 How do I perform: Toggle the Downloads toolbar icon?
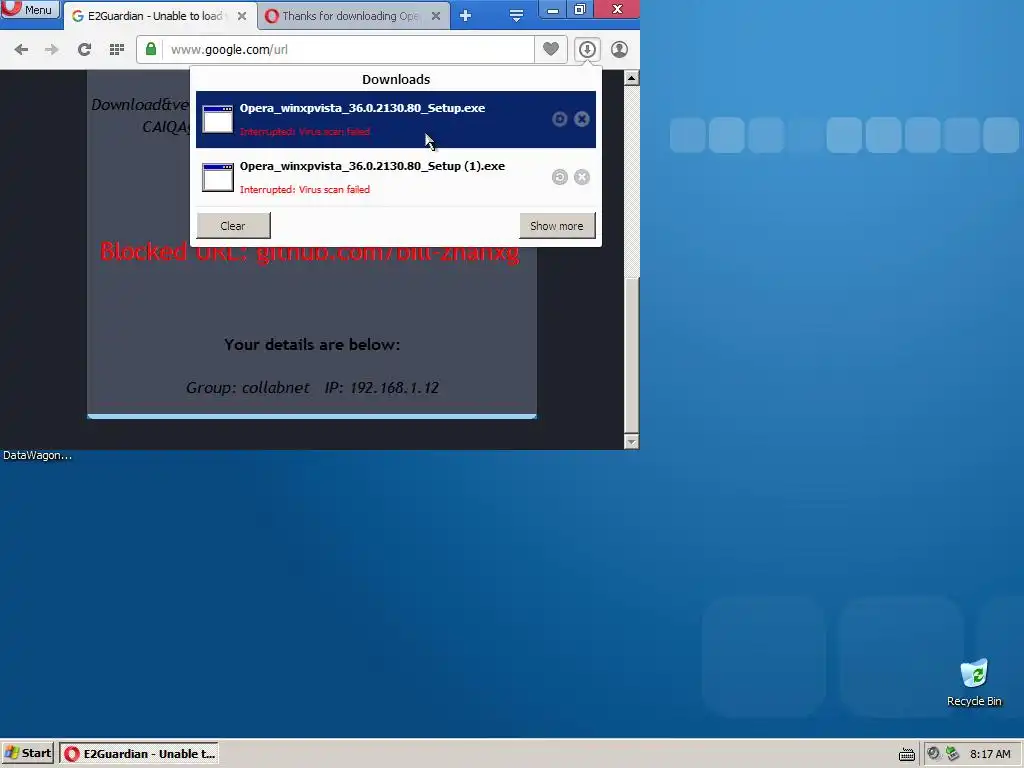coord(587,49)
